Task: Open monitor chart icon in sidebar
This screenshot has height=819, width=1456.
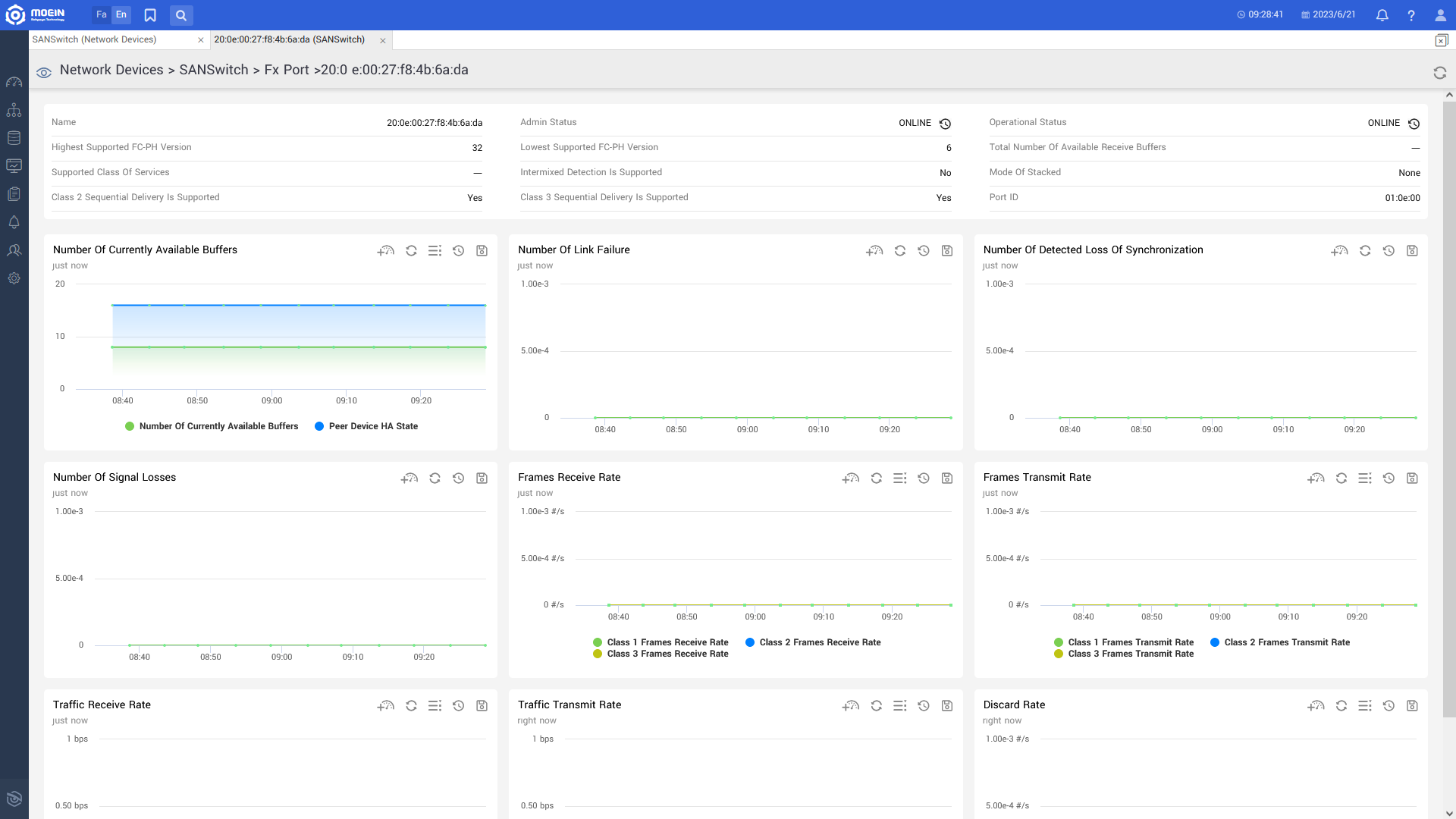Action: point(14,166)
